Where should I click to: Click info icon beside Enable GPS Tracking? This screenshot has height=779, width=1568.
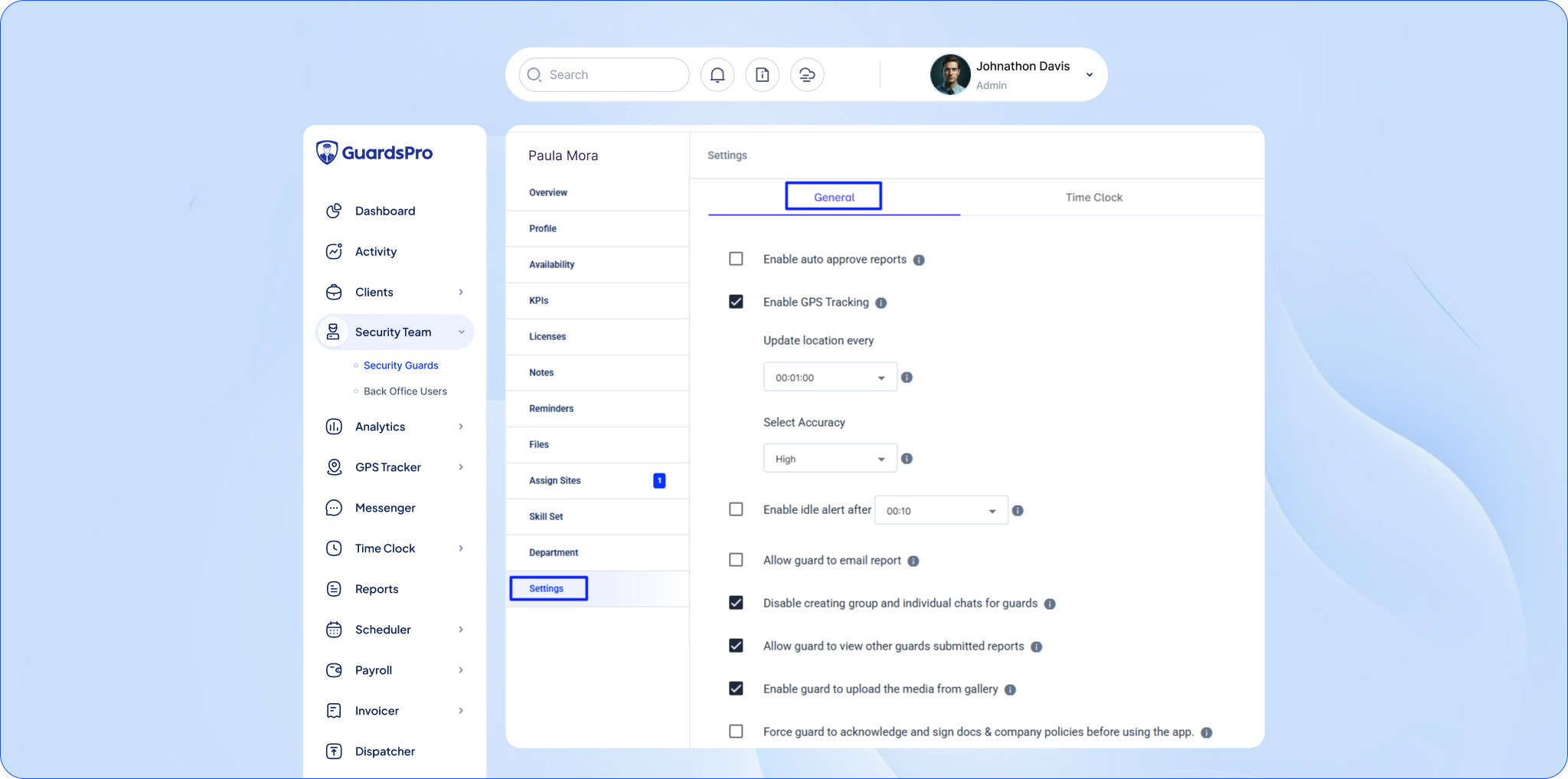click(881, 303)
